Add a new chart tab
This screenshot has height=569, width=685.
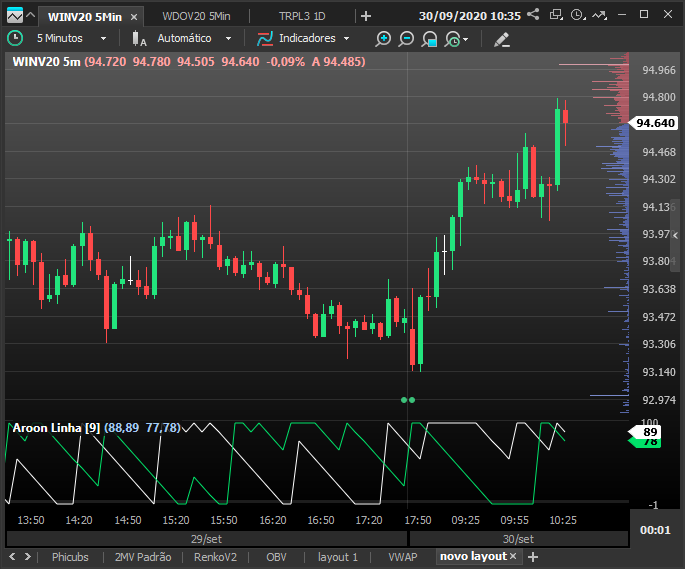[x=366, y=16]
